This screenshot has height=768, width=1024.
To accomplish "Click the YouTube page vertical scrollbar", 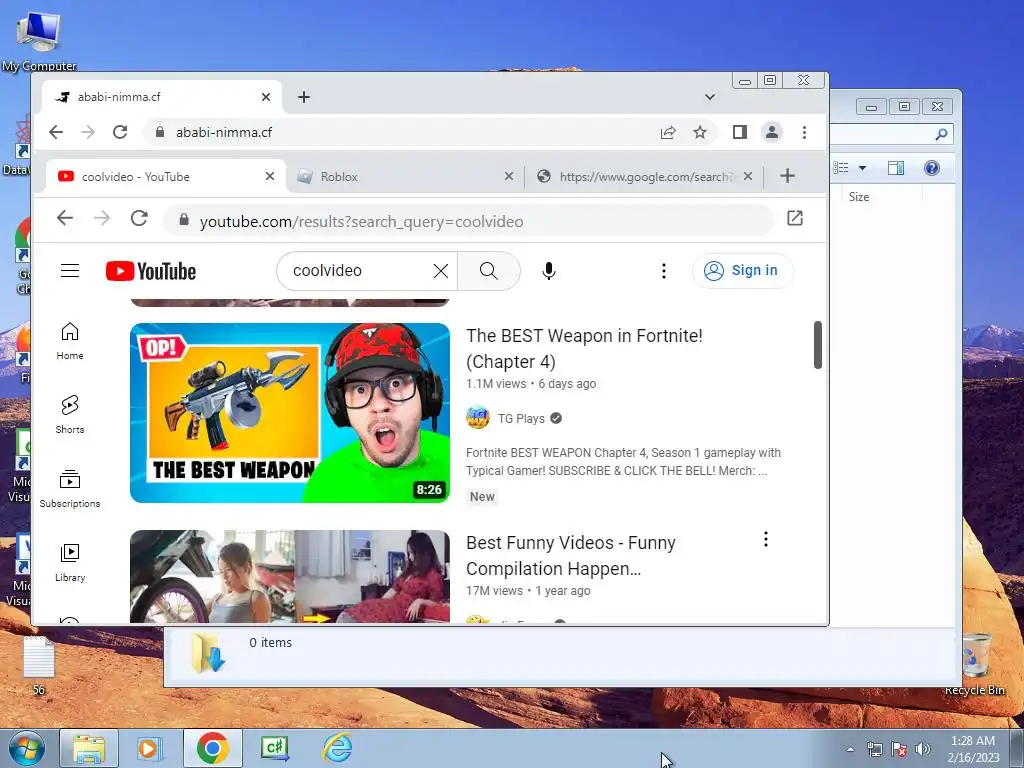I will (818, 345).
